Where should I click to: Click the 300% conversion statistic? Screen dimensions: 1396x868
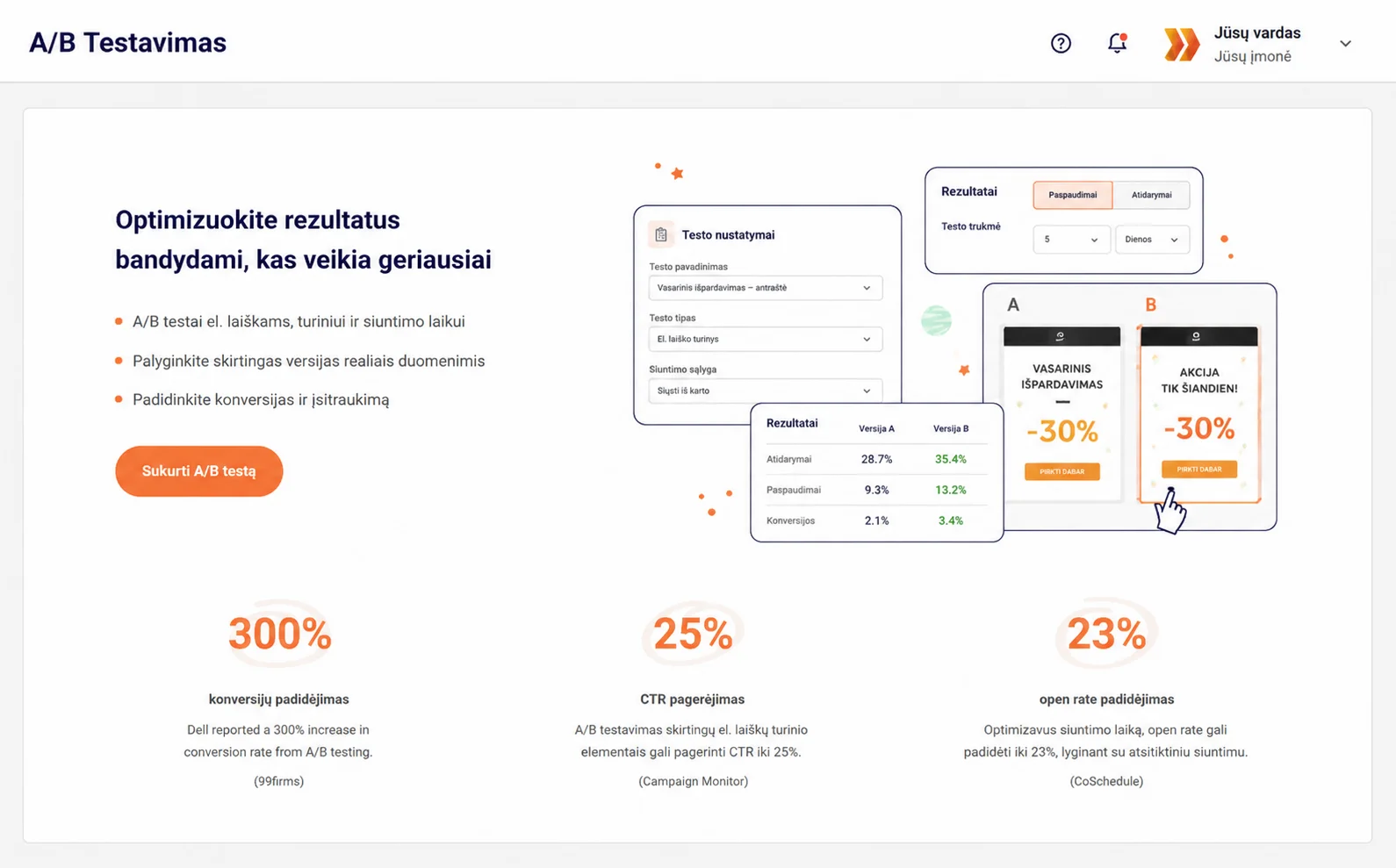(x=279, y=634)
